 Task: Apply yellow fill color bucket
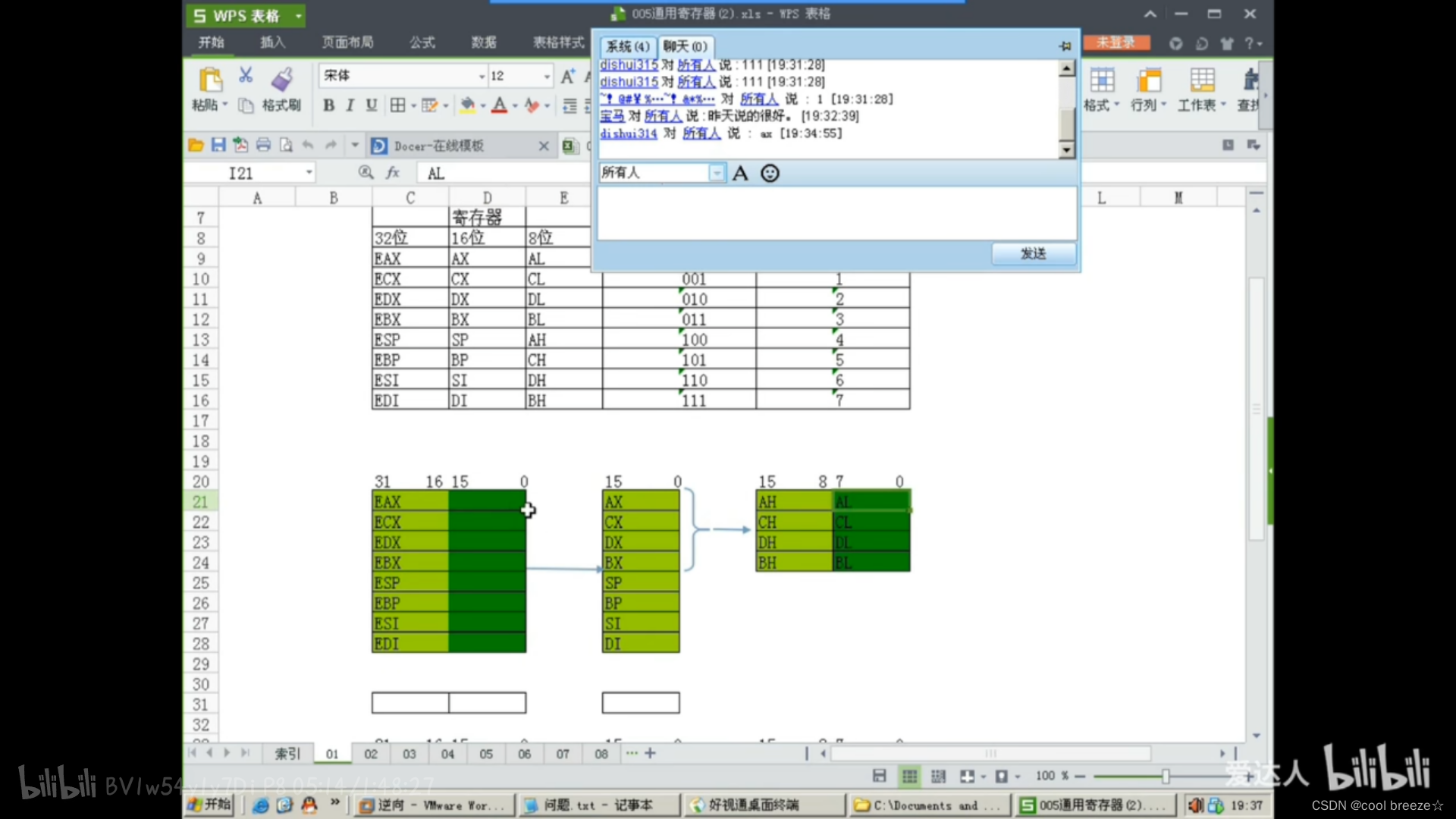pos(468,105)
